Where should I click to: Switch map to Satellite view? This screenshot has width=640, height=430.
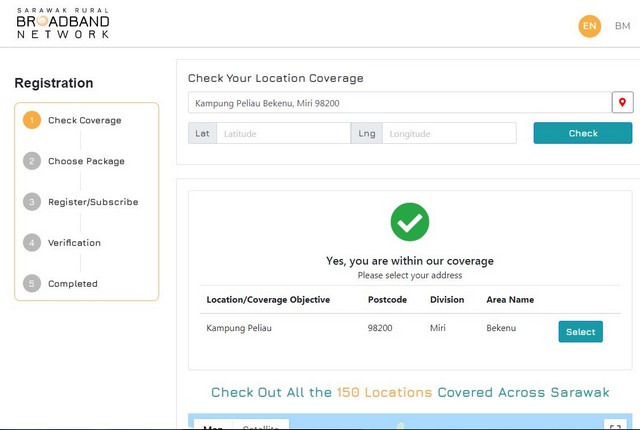pos(261,426)
